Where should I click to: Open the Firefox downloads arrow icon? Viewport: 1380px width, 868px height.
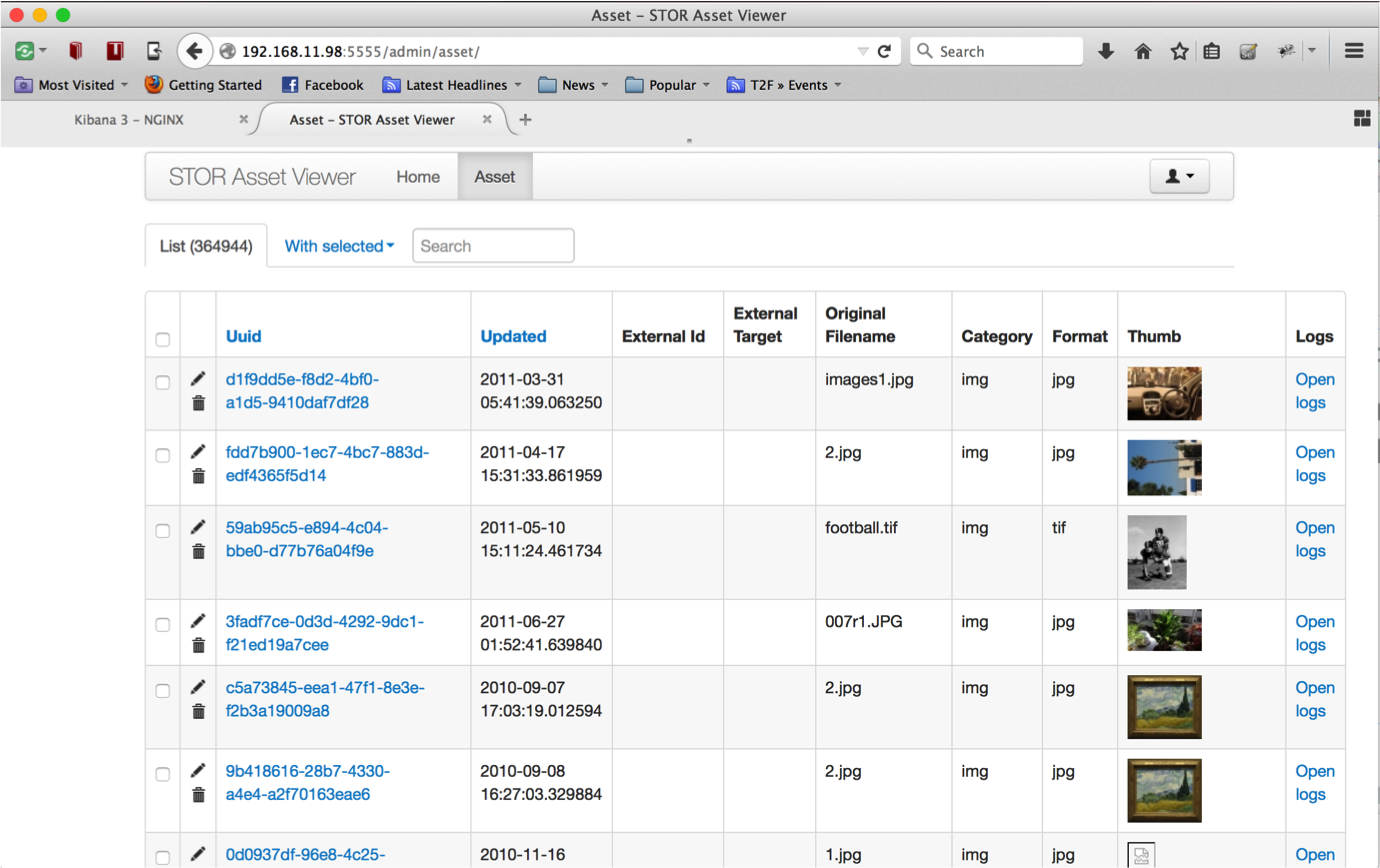pyautogui.click(x=1106, y=51)
